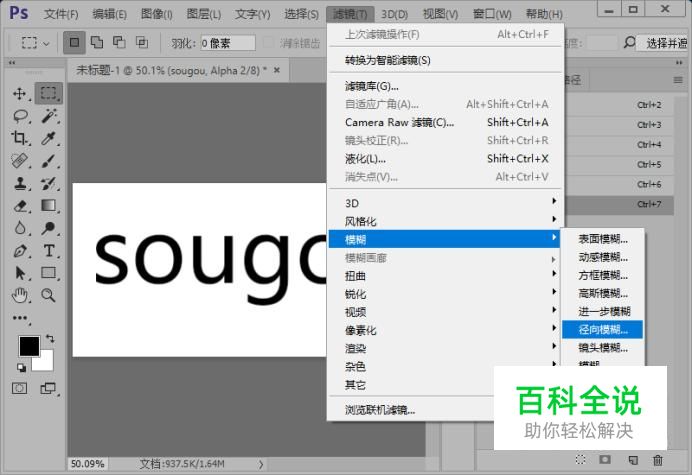The height and width of the screenshot is (475, 692).
Task: Expand the 3D filter submenu
Action: [x=446, y=203]
